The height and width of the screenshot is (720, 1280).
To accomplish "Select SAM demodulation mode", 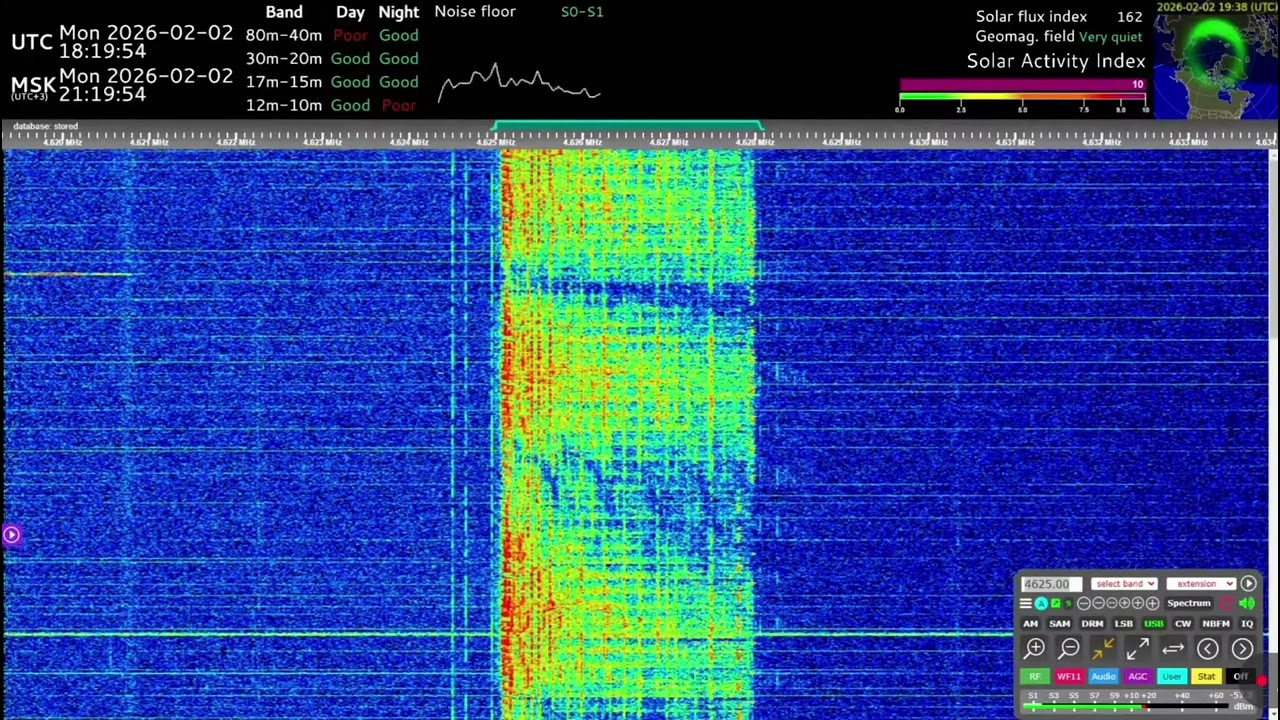I will point(1060,624).
